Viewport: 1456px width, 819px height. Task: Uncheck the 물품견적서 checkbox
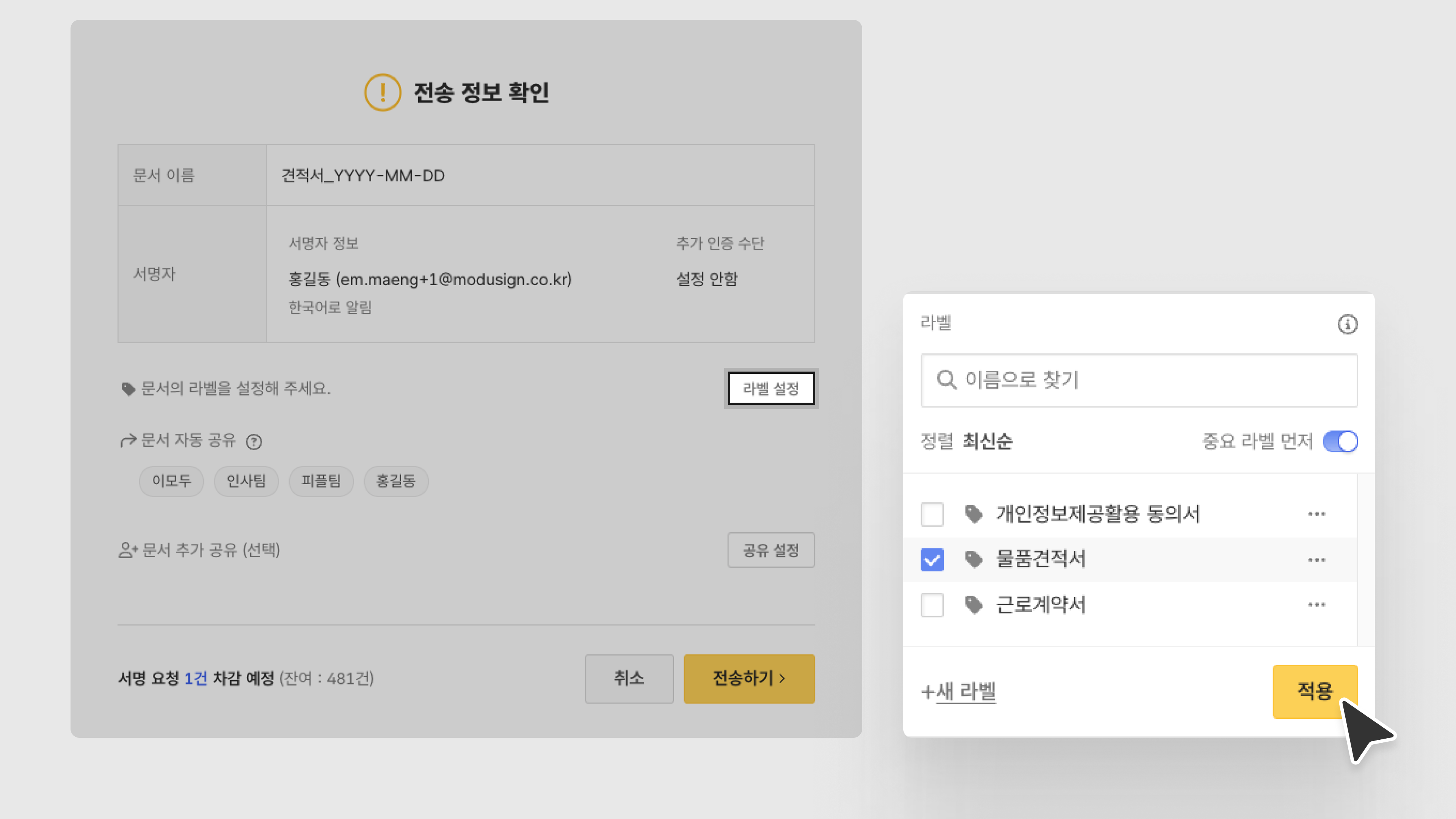click(932, 560)
